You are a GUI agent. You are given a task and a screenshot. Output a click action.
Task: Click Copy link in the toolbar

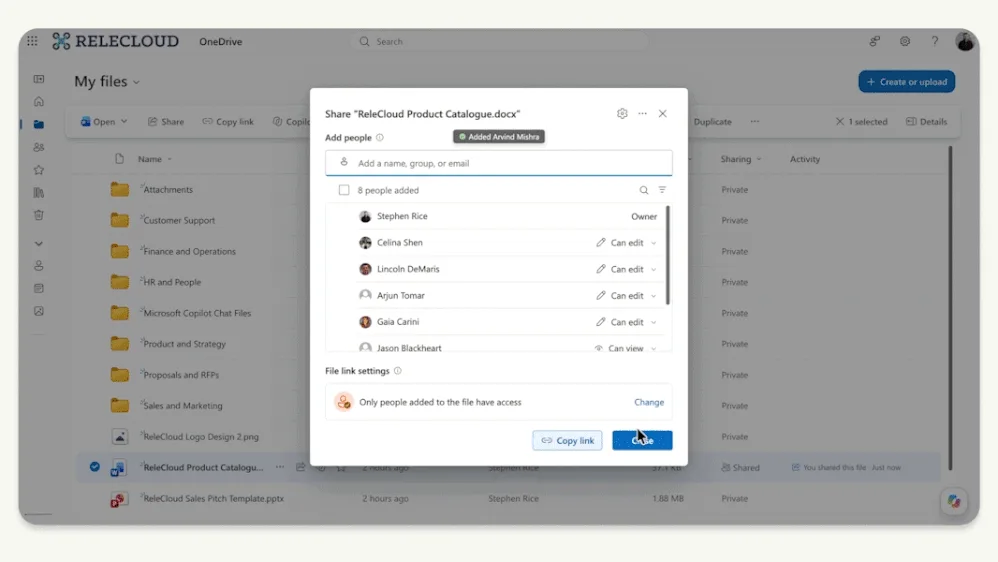pyautogui.click(x=228, y=122)
